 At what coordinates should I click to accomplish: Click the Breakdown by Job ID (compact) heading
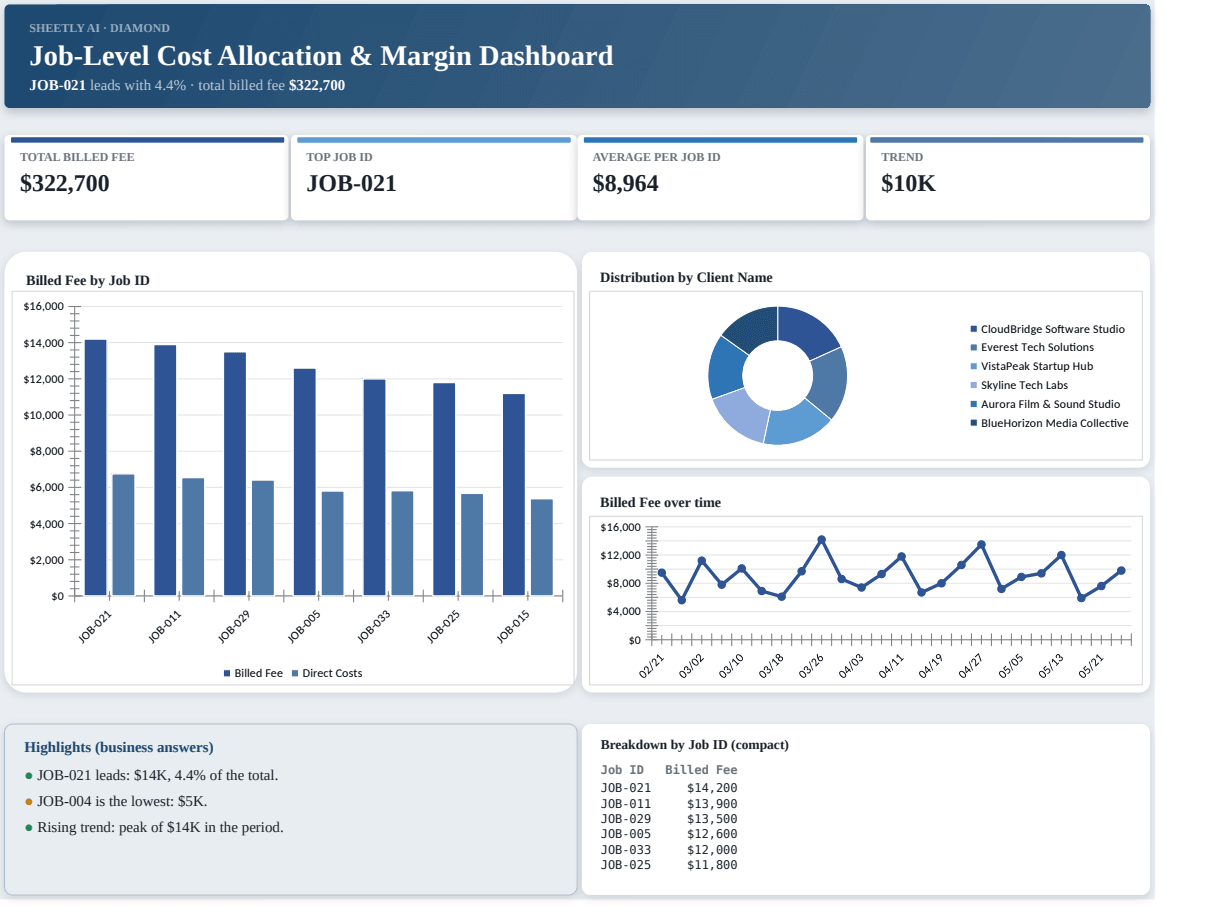[694, 745]
